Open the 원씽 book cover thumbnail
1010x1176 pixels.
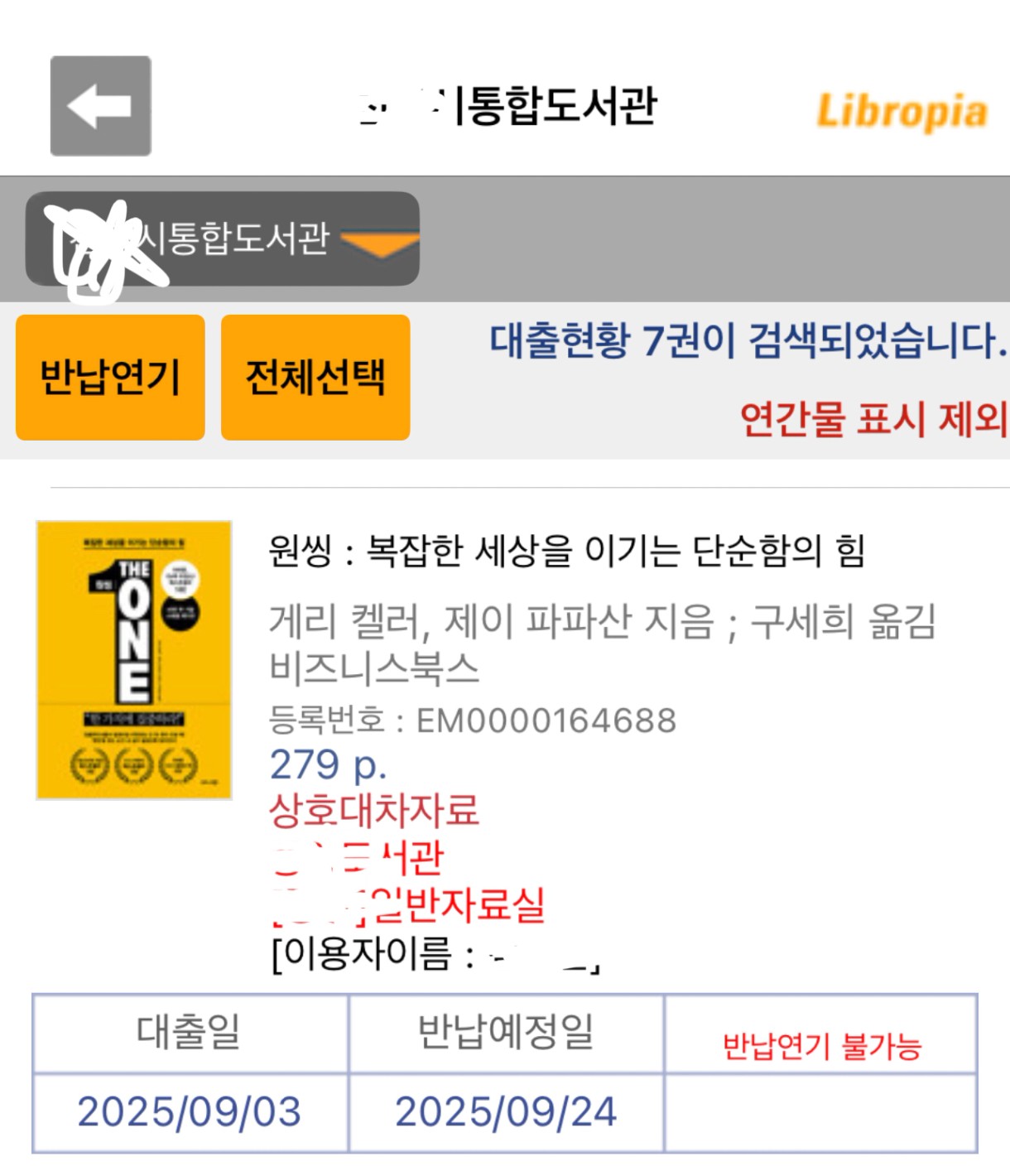pos(134,660)
